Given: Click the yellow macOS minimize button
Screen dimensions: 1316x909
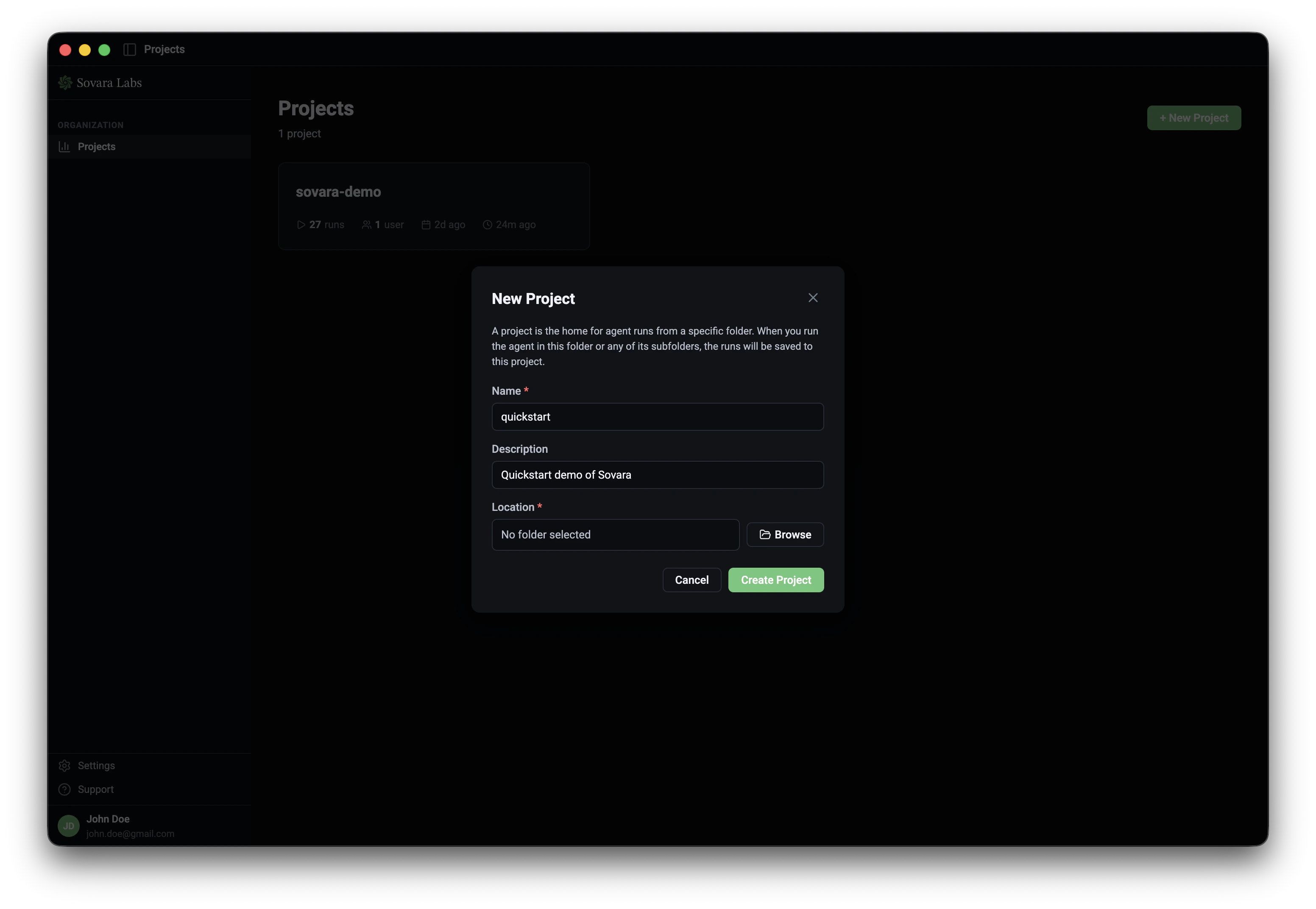Looking at the screenshot, I should [84, 50].
